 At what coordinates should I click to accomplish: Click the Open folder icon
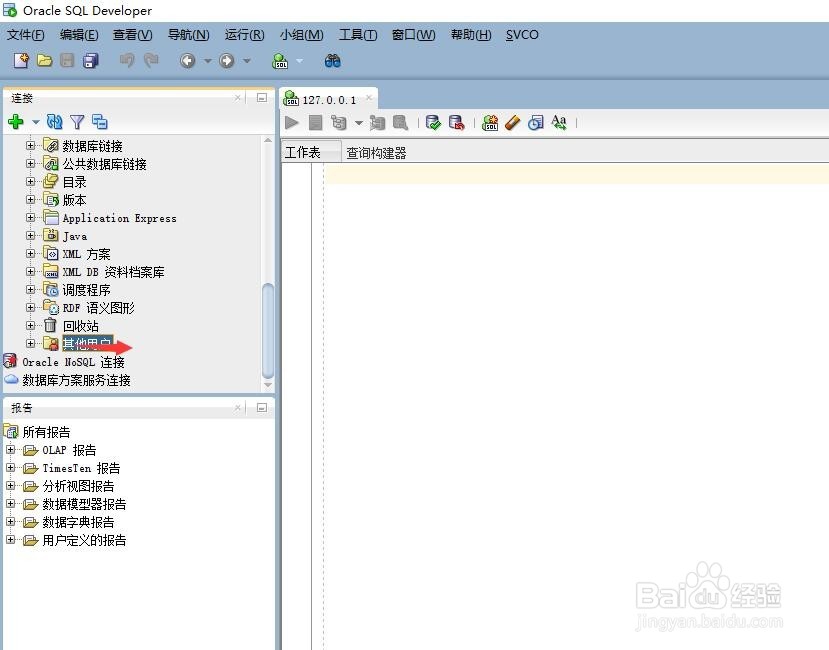click(x=44, y=61)
